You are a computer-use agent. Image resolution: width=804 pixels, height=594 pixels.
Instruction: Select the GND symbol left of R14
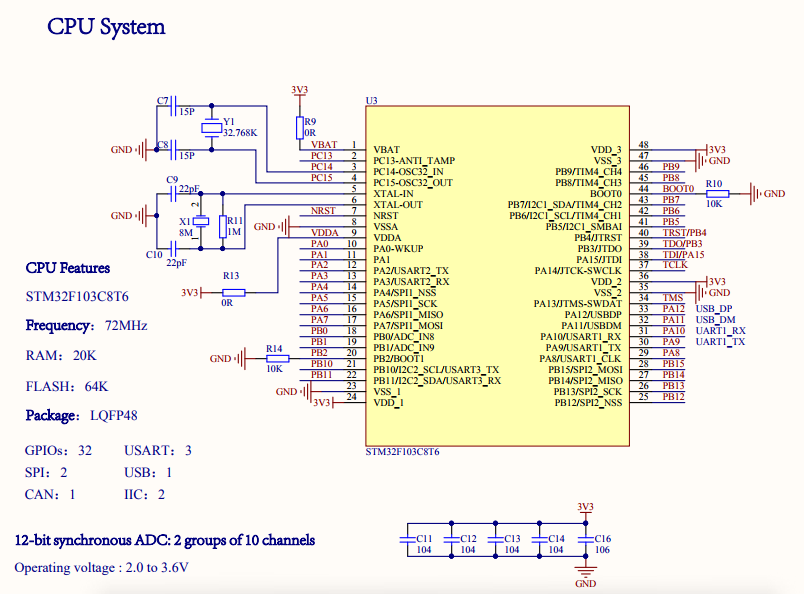pos(229,359)
